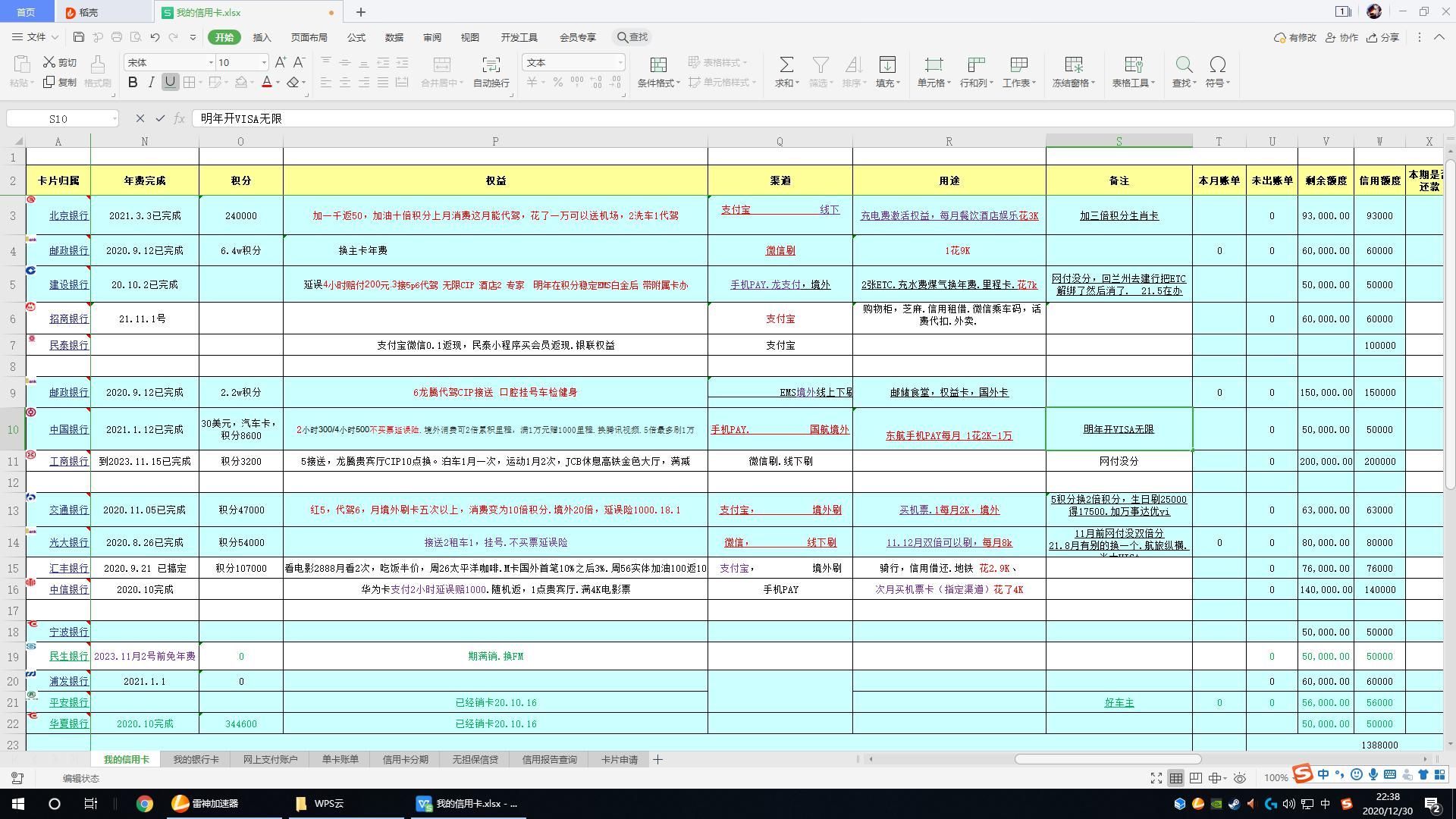Click the full screen view icon in status bar
Image resolution: width=1456 pixels, height=819 pixels.
click(1156, 778)
